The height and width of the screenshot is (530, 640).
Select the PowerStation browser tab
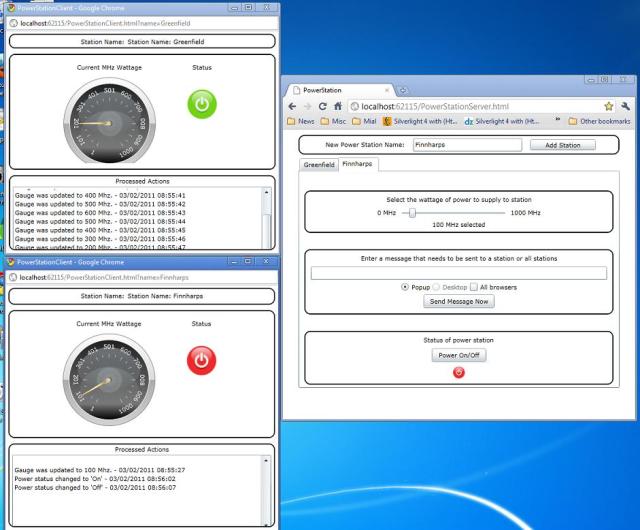pyautogui.click(x=340, y=90)
